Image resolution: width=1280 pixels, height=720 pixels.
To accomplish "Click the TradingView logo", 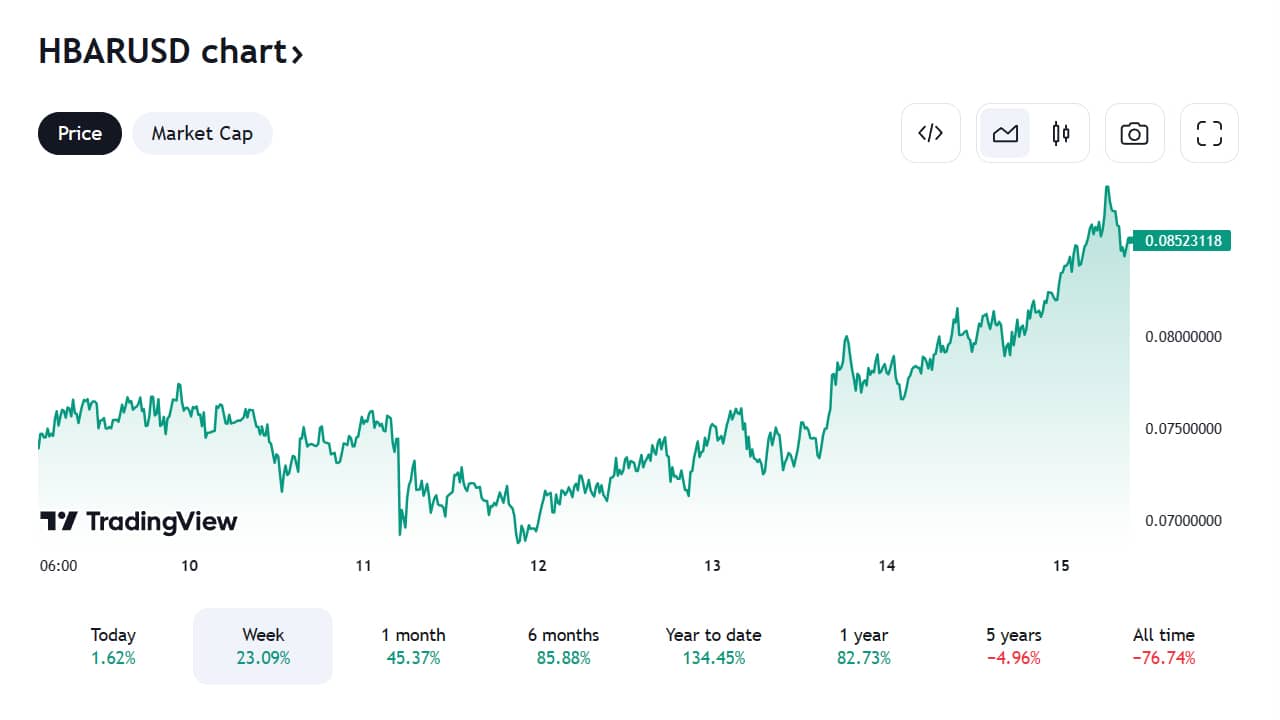I will pos(139,521).
